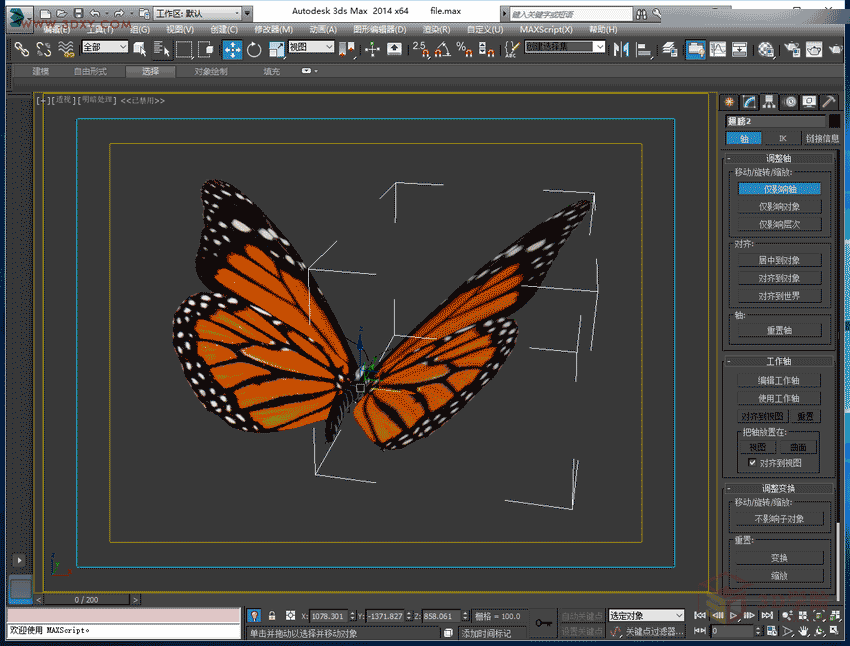This screenshot has width=850, height=646.
Task: Click time slider 0 / 200
Action: click(87, 599)
